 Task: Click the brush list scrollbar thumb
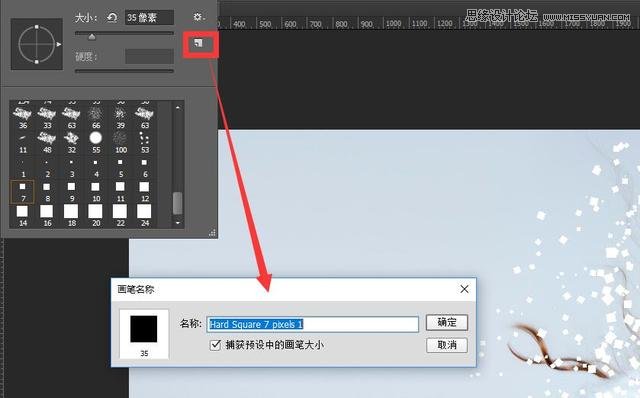[178, 203]
